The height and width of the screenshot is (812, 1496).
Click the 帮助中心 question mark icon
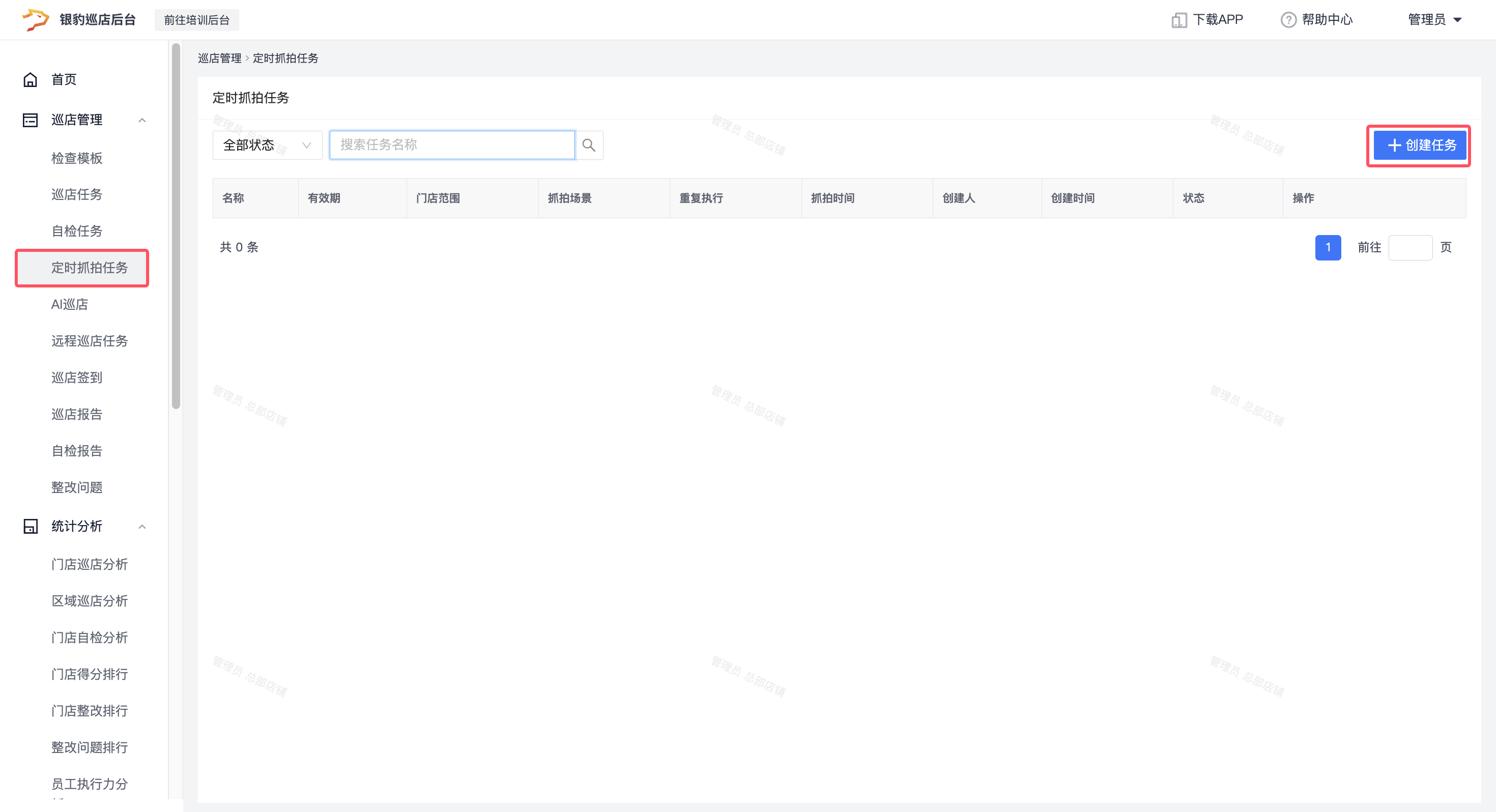pyautogui.click(x=1288, y=20)
